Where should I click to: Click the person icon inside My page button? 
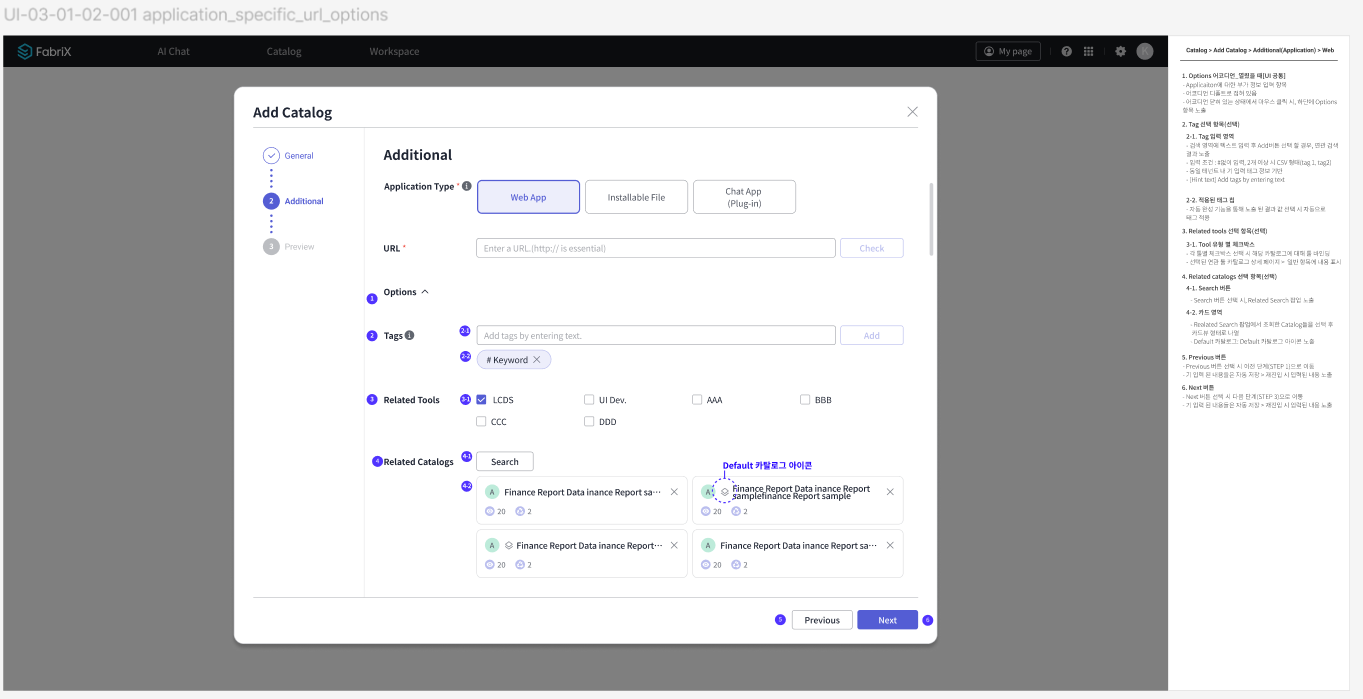coord(989,51)
